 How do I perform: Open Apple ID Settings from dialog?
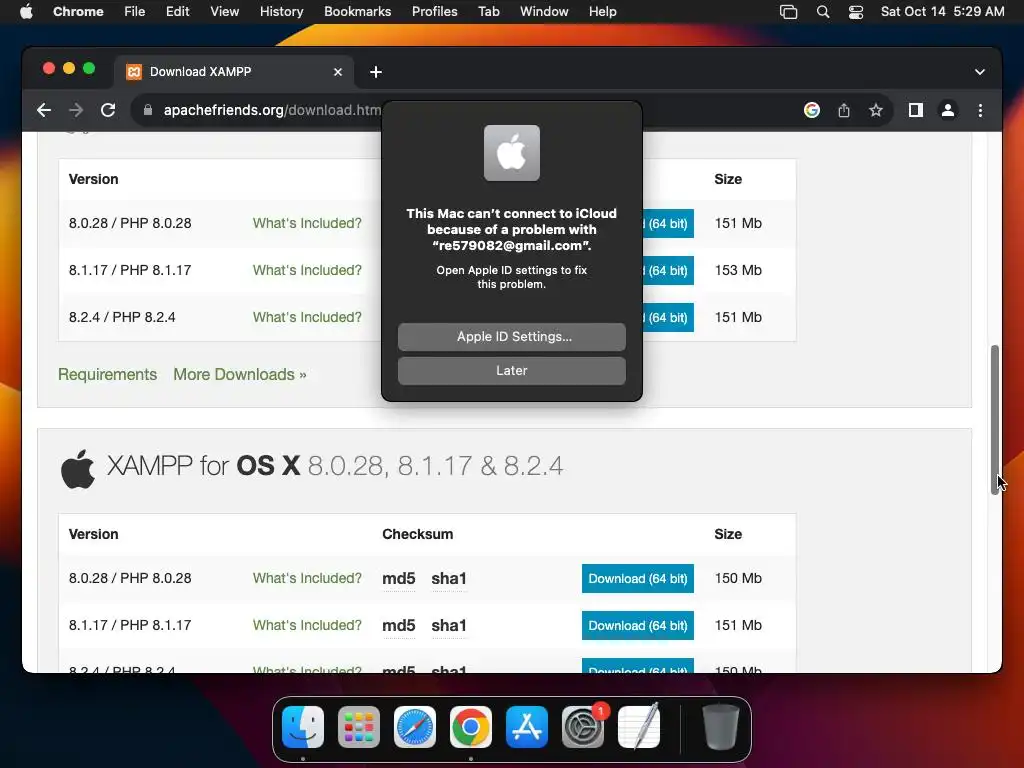[511, 336]
